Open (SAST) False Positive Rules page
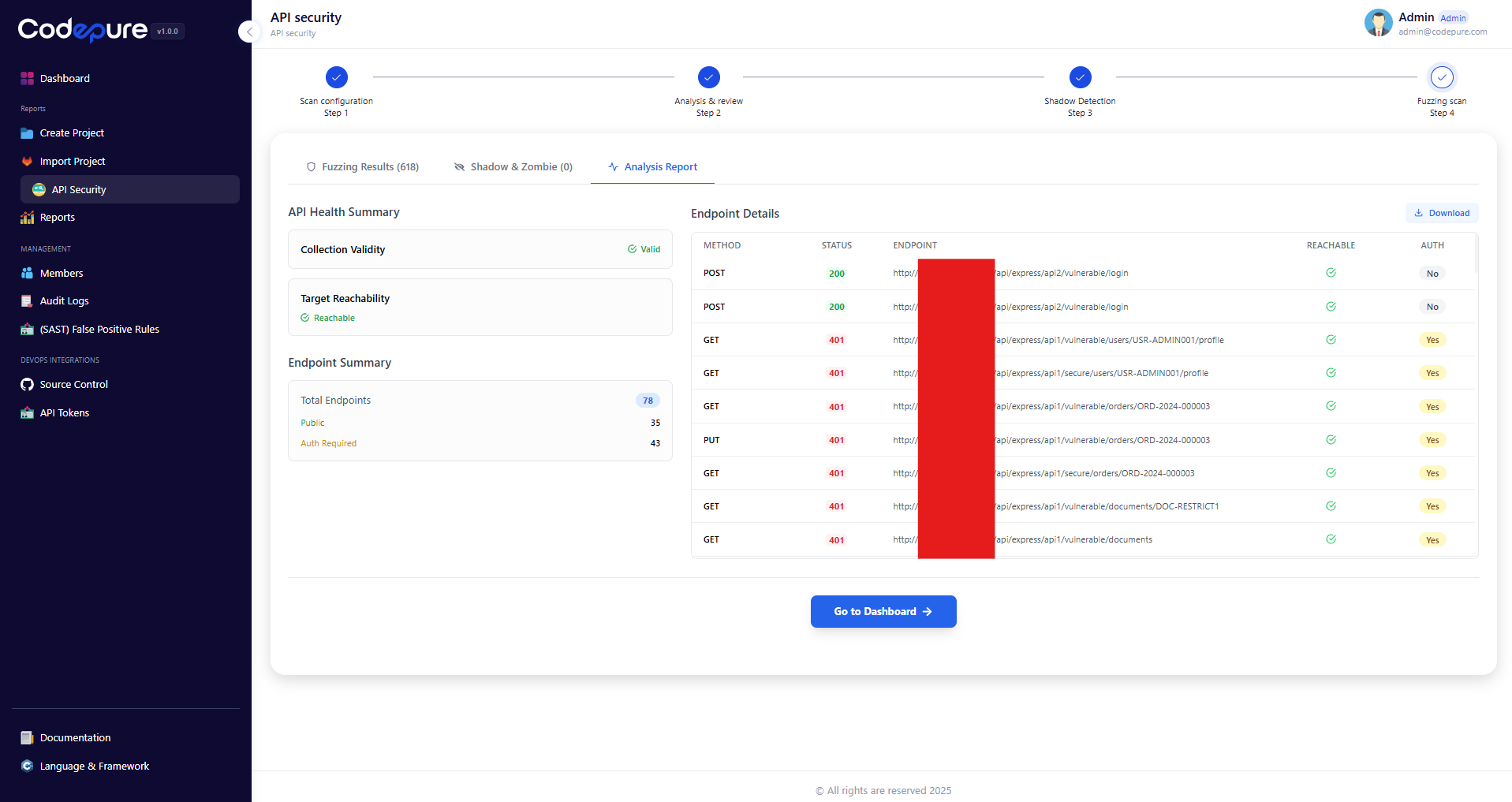 click(x=99, y=330)
